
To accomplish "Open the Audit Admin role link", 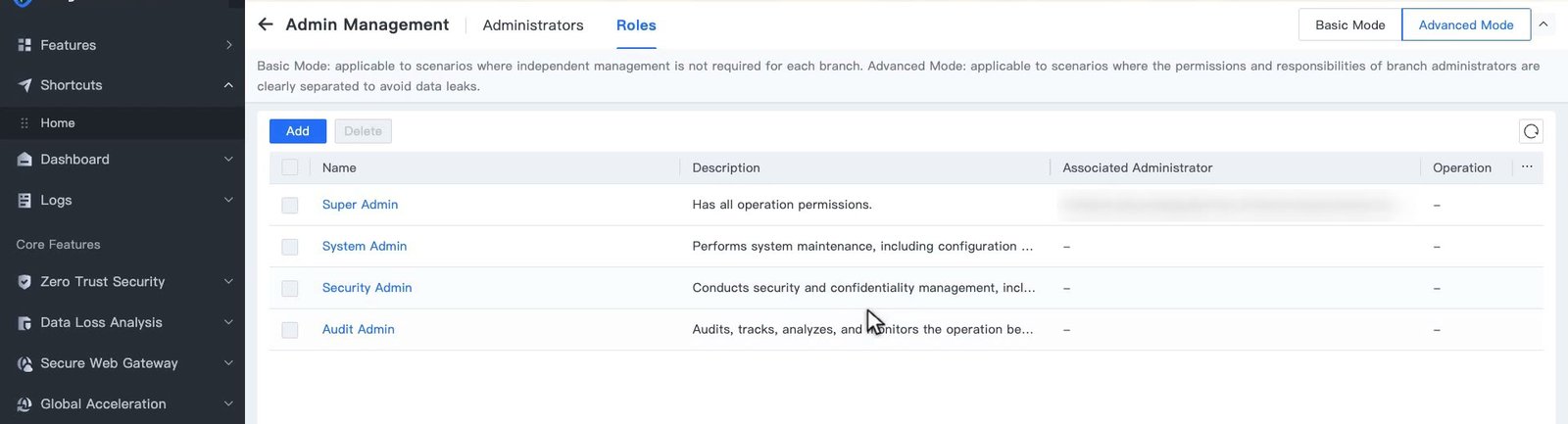I will pos(358,329).
